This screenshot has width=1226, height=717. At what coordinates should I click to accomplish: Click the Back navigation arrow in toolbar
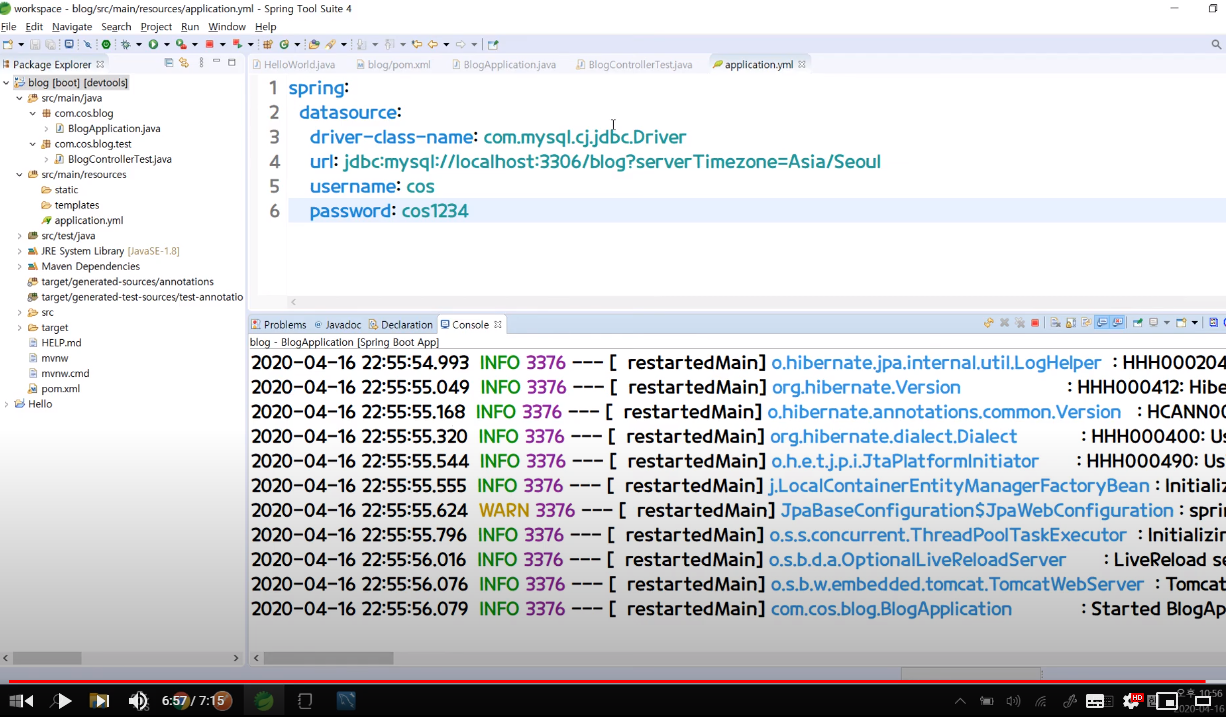pos(432,44)
